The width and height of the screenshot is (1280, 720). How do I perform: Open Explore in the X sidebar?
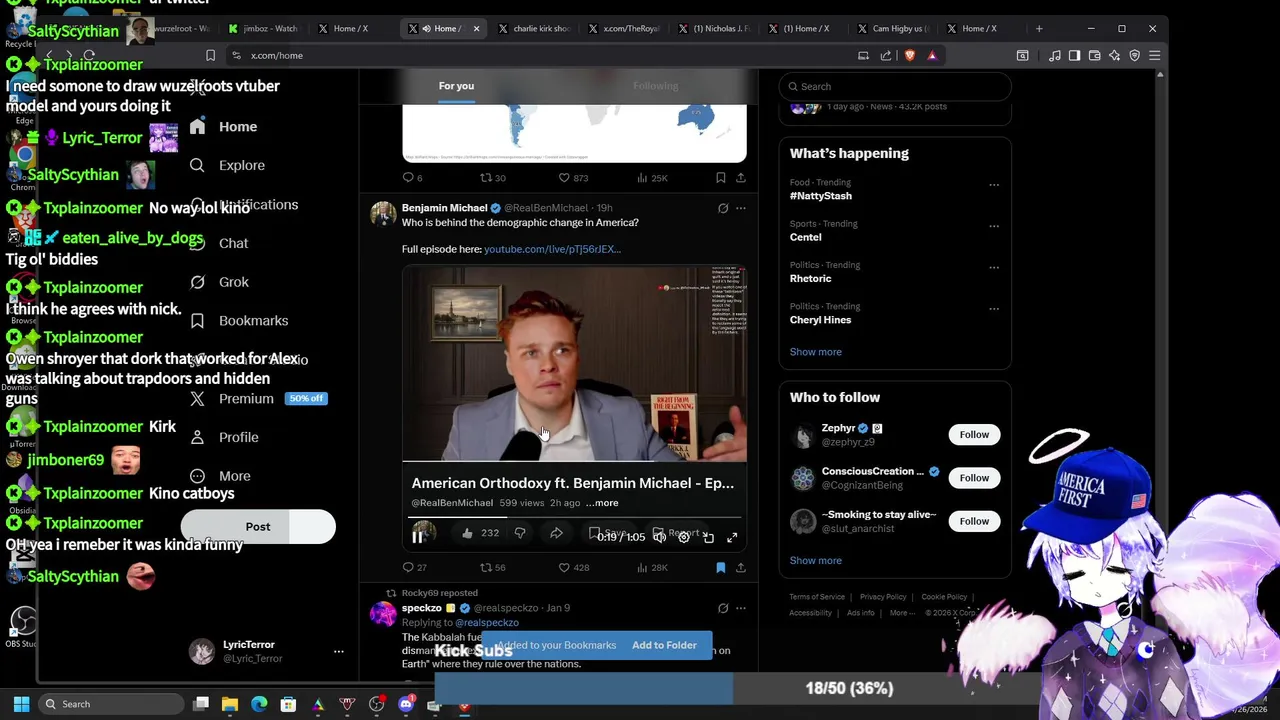click(227, 165)
